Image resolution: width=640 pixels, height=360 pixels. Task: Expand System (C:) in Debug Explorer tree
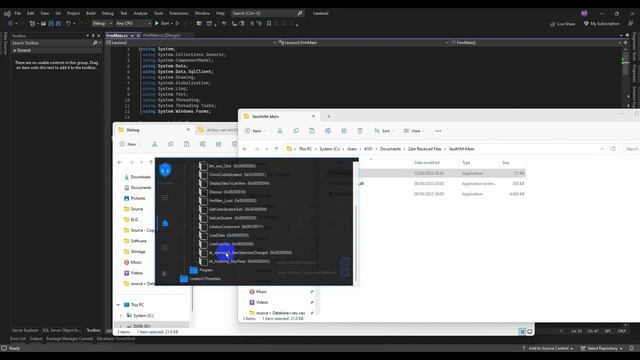coord(120,316)
